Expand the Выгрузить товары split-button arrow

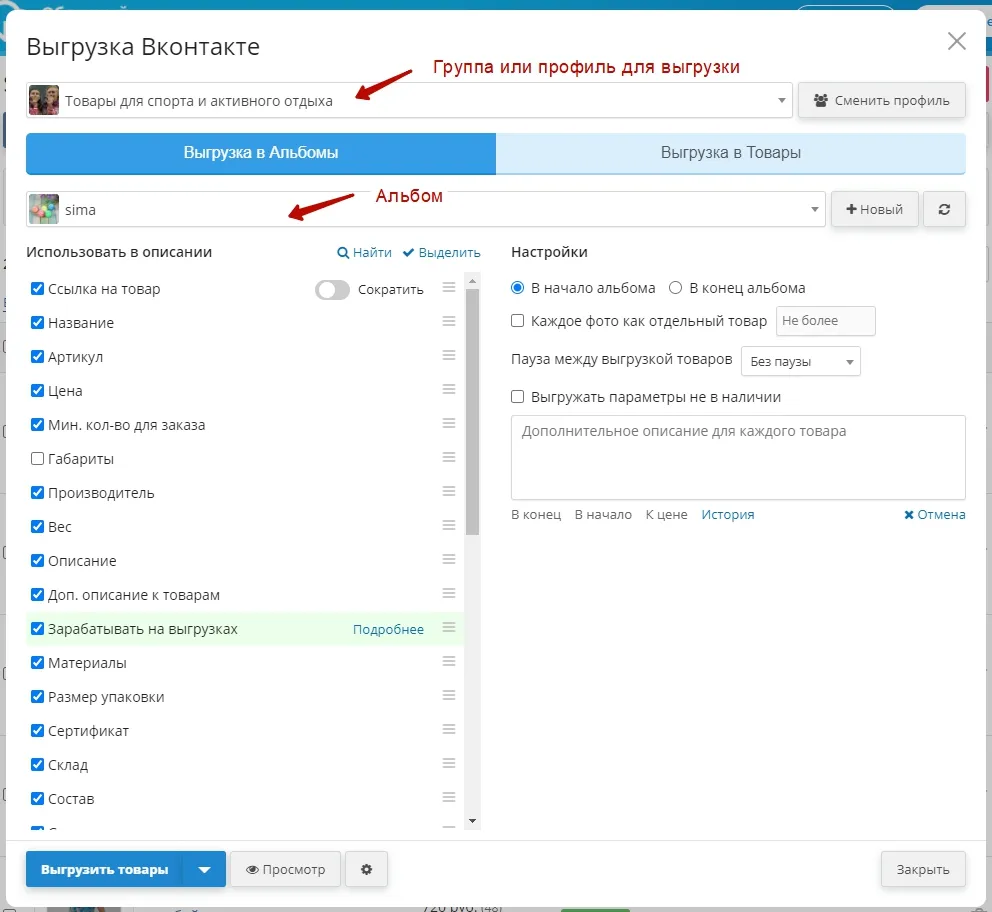point(204,869)
